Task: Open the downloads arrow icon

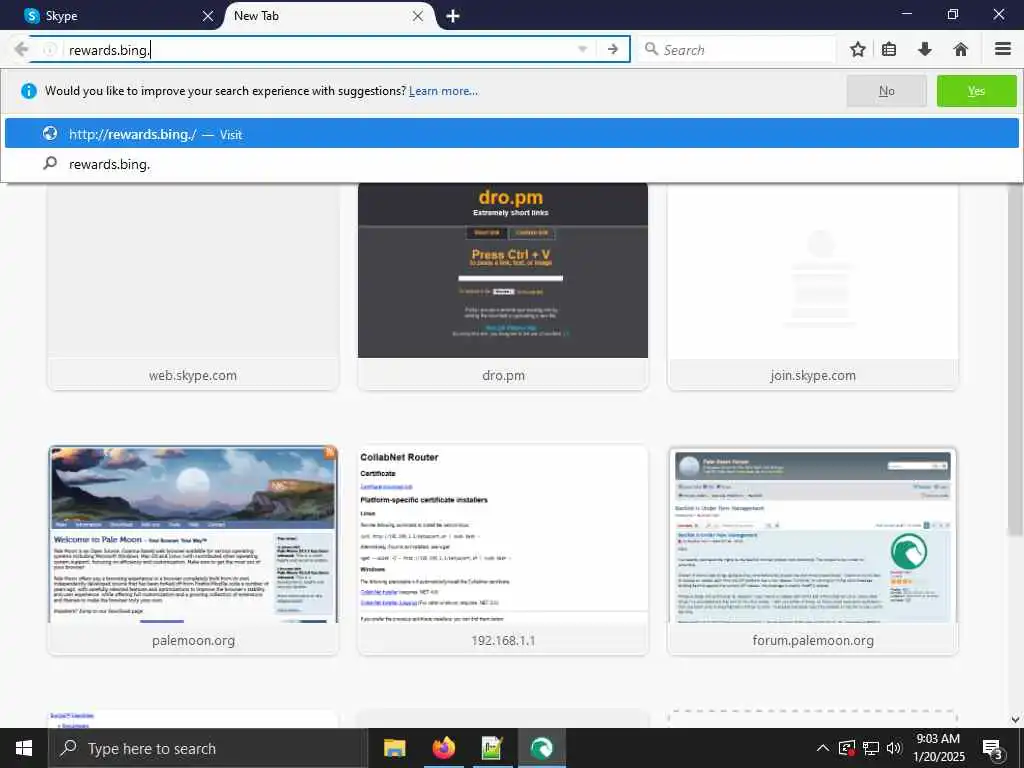Action: point(925,50)
